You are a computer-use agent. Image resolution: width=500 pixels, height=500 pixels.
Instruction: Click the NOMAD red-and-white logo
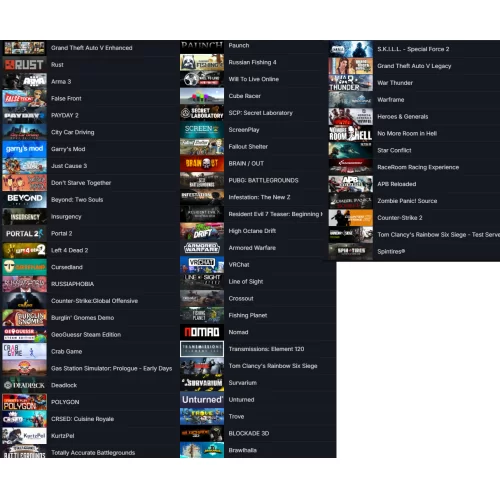point(202,332)
